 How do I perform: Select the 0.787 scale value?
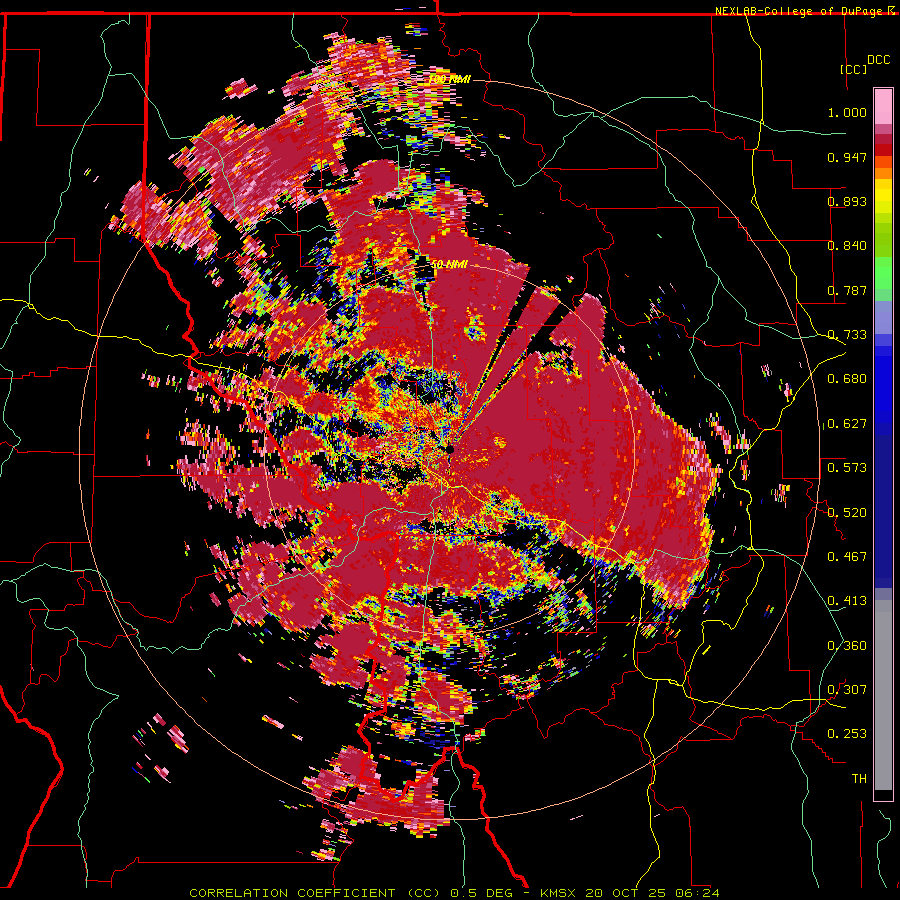click(x=847, y=290)
